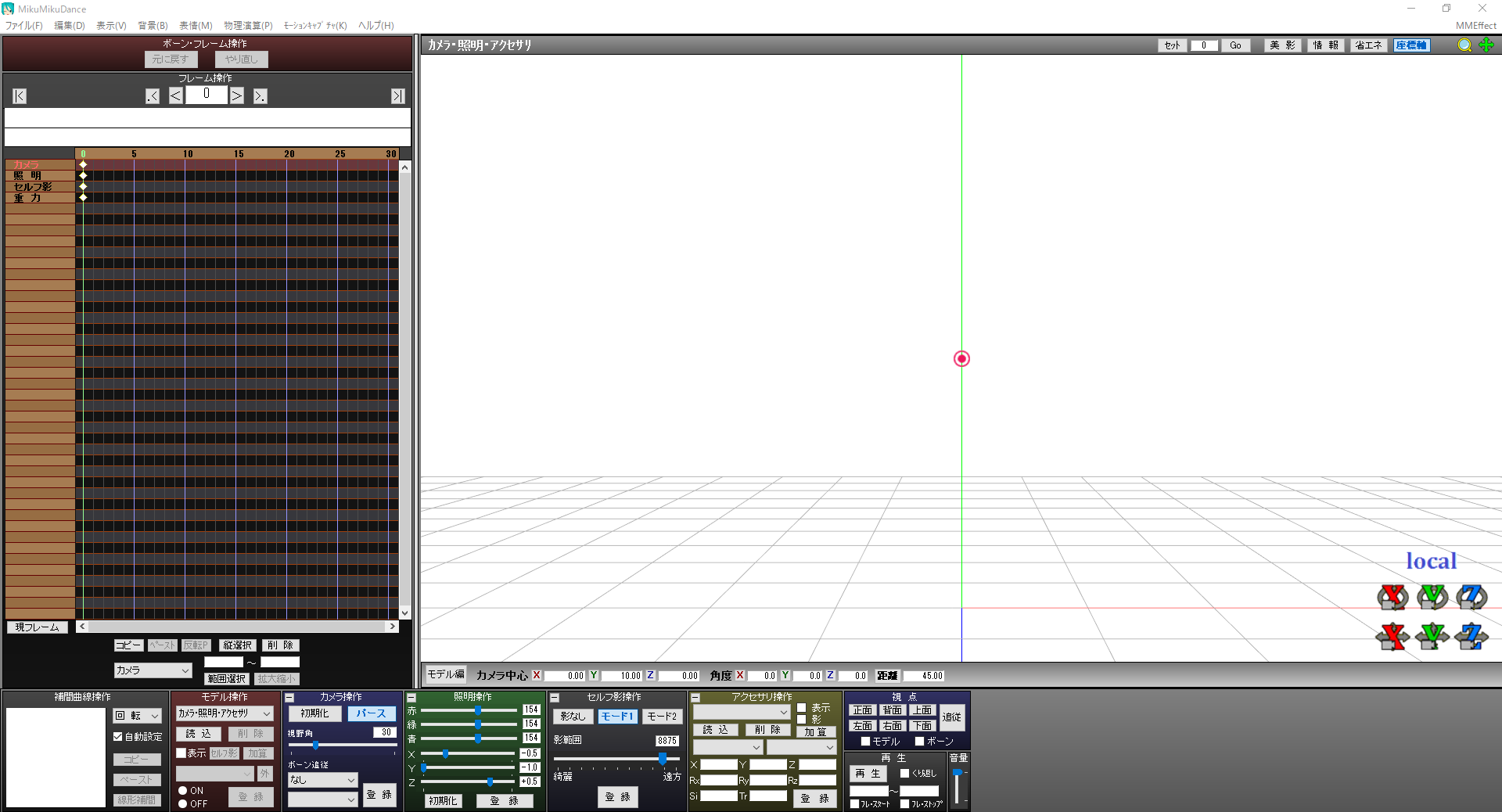The image size is (1502, 812).
Task: Jump to the last frame button
Action: click(x=398, y=96)
